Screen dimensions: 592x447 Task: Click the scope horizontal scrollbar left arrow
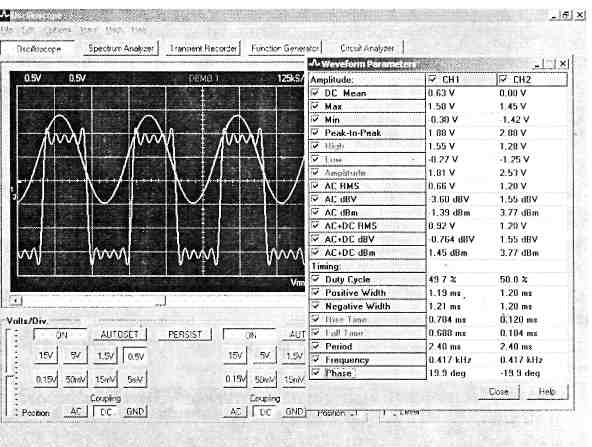tap(16, 301)
